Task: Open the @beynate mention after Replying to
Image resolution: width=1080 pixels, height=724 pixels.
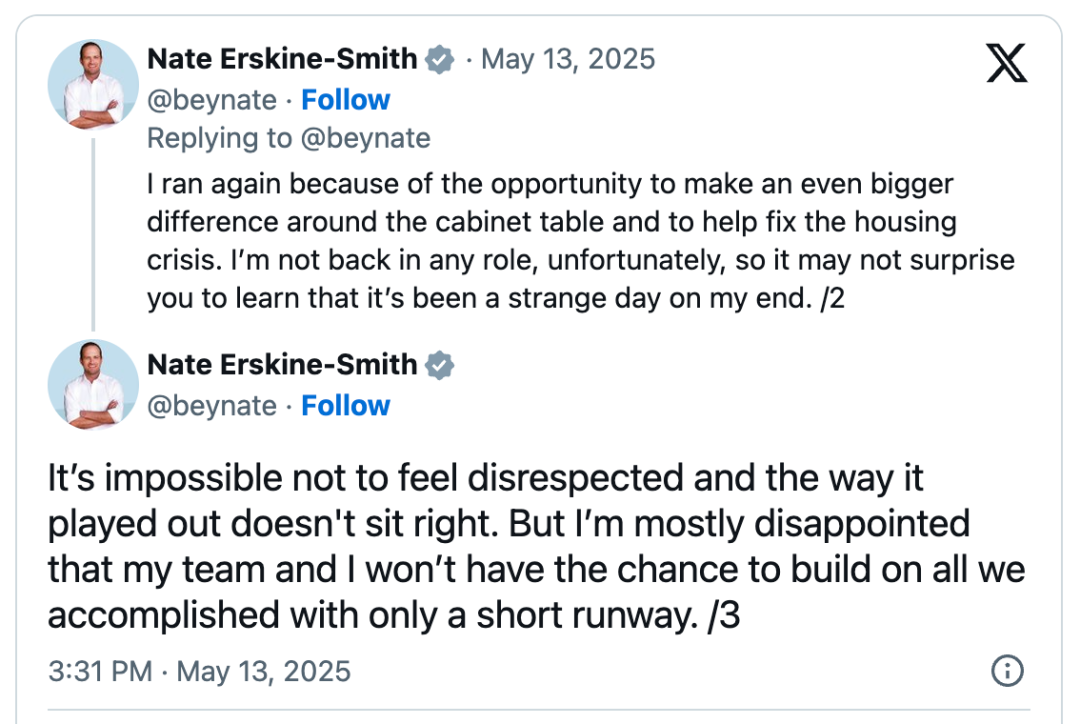Action: [x=366, y=138]
